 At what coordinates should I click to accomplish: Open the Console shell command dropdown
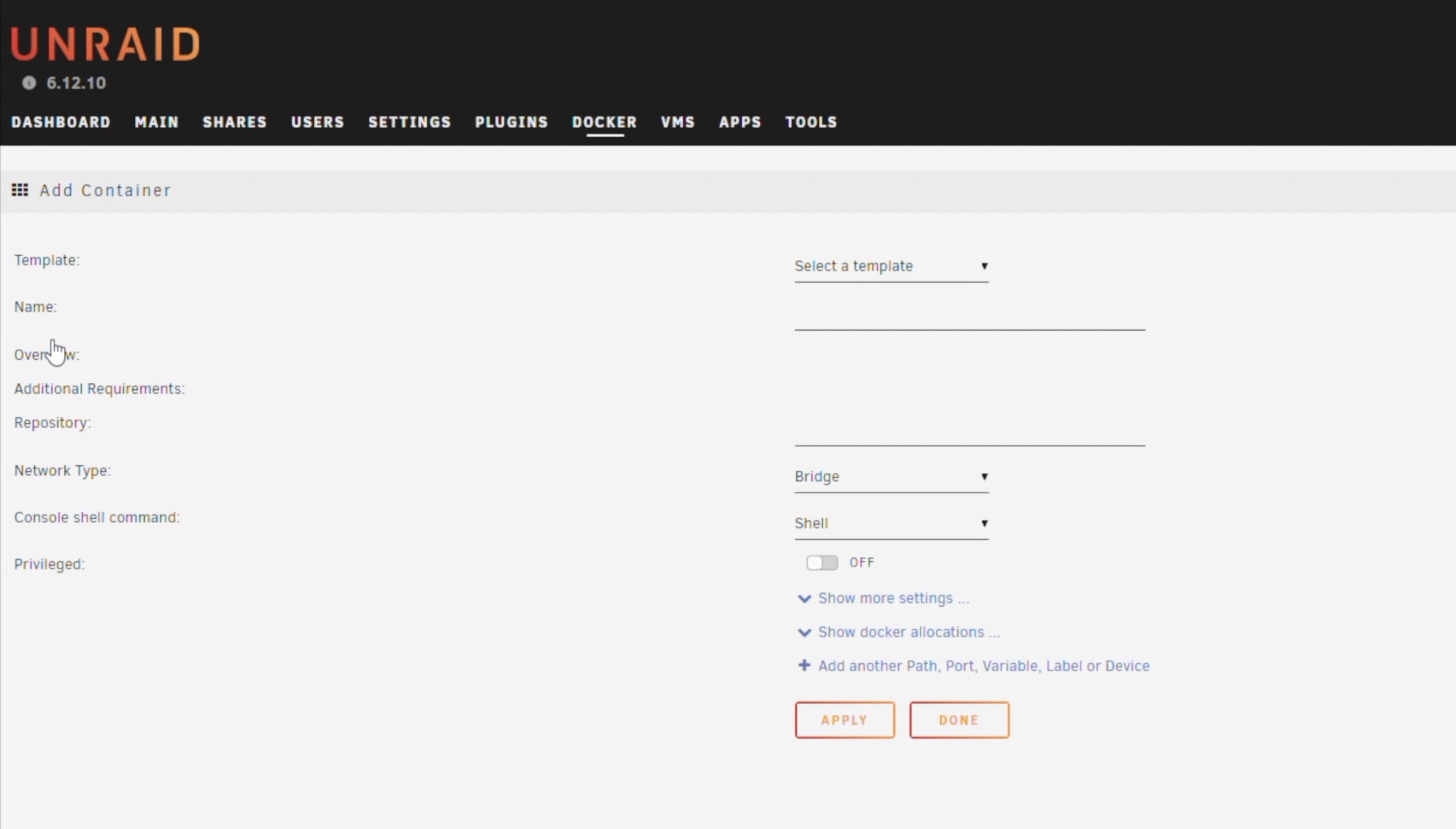tap(891, 524)
